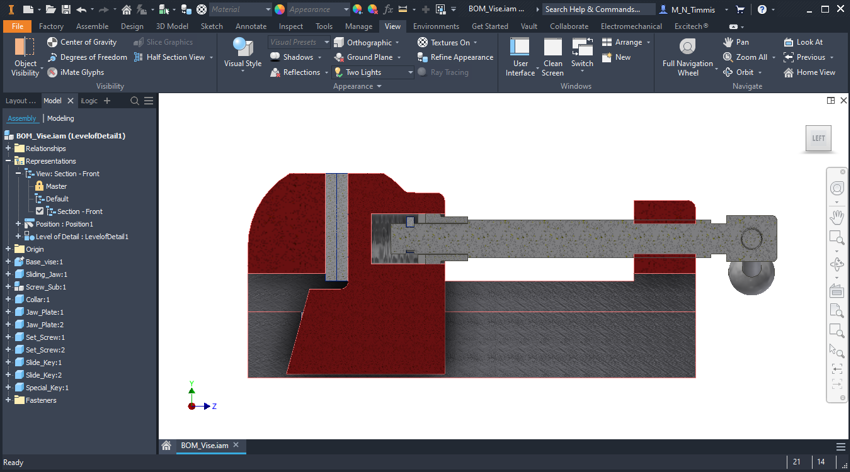Click the Material dropdown field

click(x=240, y=9)
